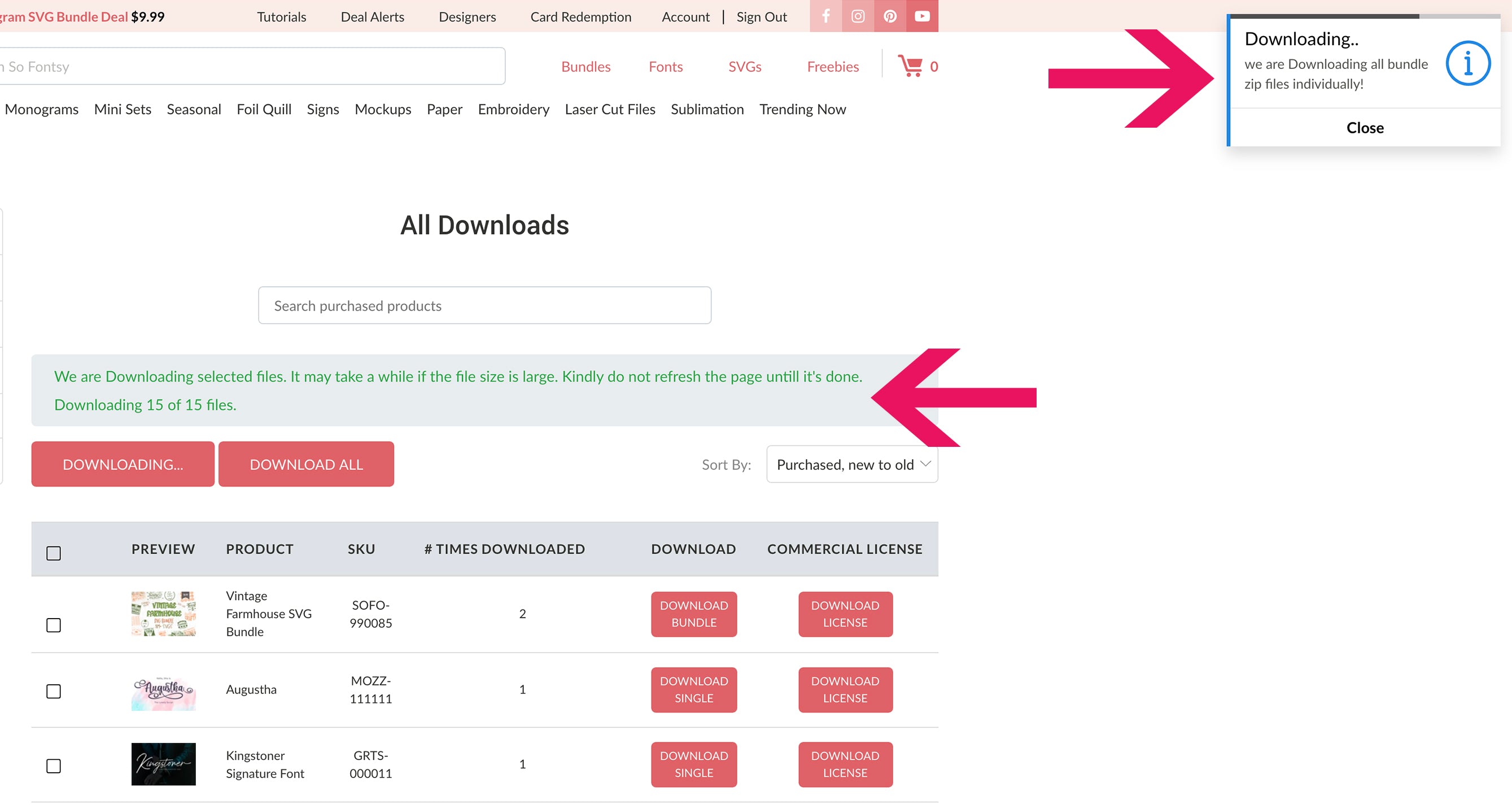Viewport: 1512px width, 809px height.
Task: Open the Seasonal category menu
Action: point(194,109)
